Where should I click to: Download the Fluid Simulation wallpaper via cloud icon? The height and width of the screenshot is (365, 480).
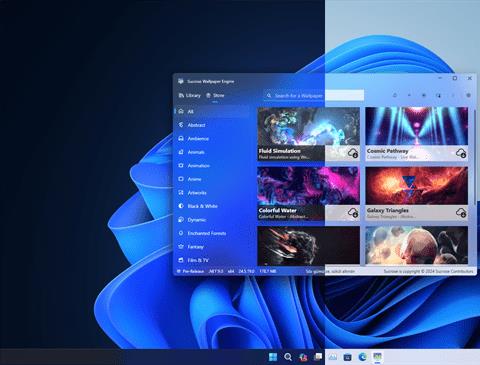pos(353,153)
